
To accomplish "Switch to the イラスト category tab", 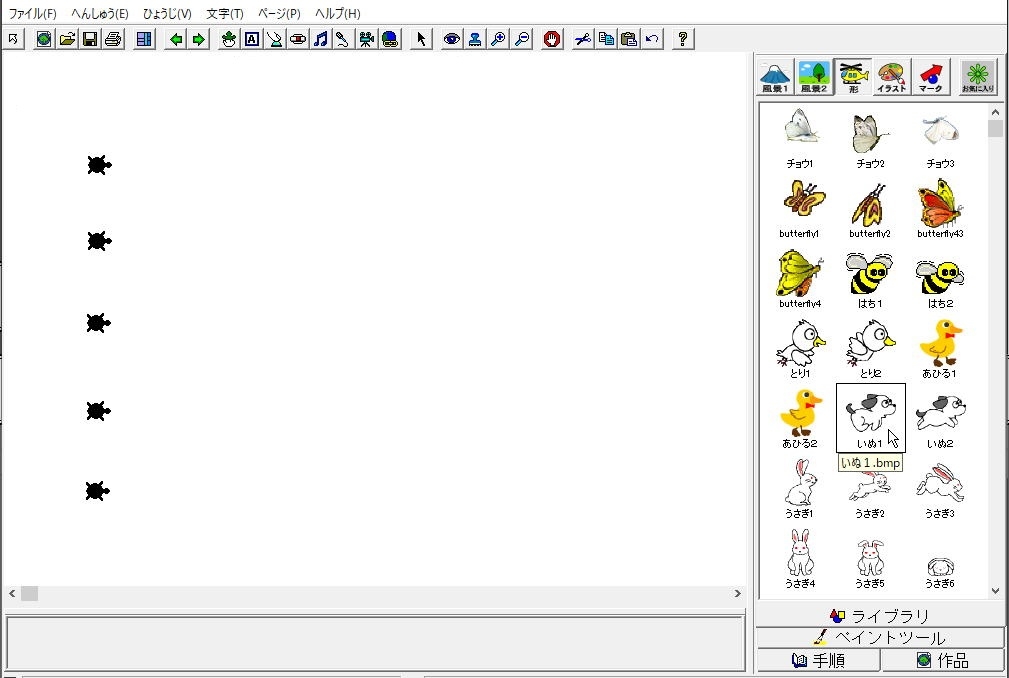I will pos(891,77).
